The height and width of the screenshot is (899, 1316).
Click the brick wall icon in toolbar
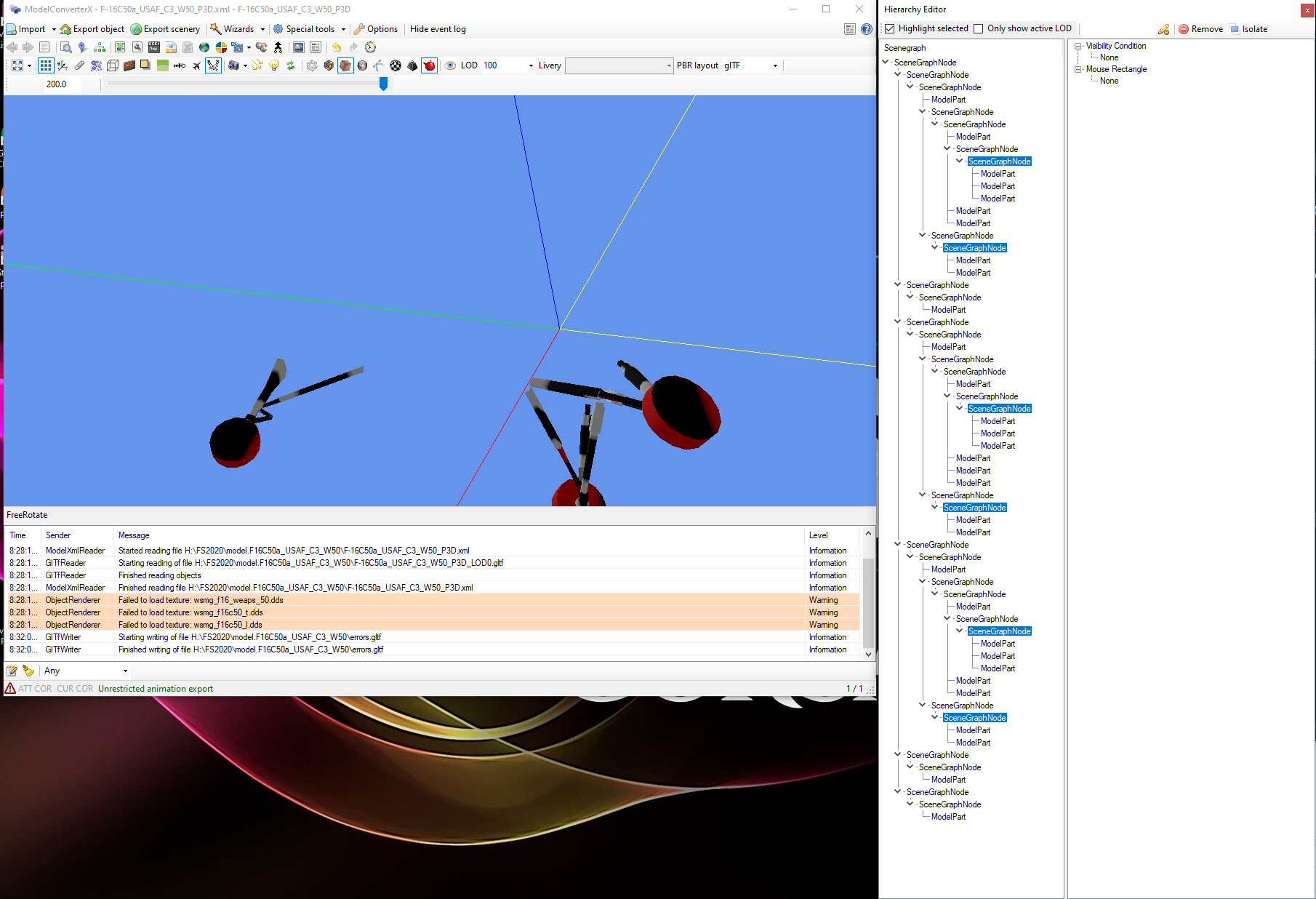pos(129,65)
